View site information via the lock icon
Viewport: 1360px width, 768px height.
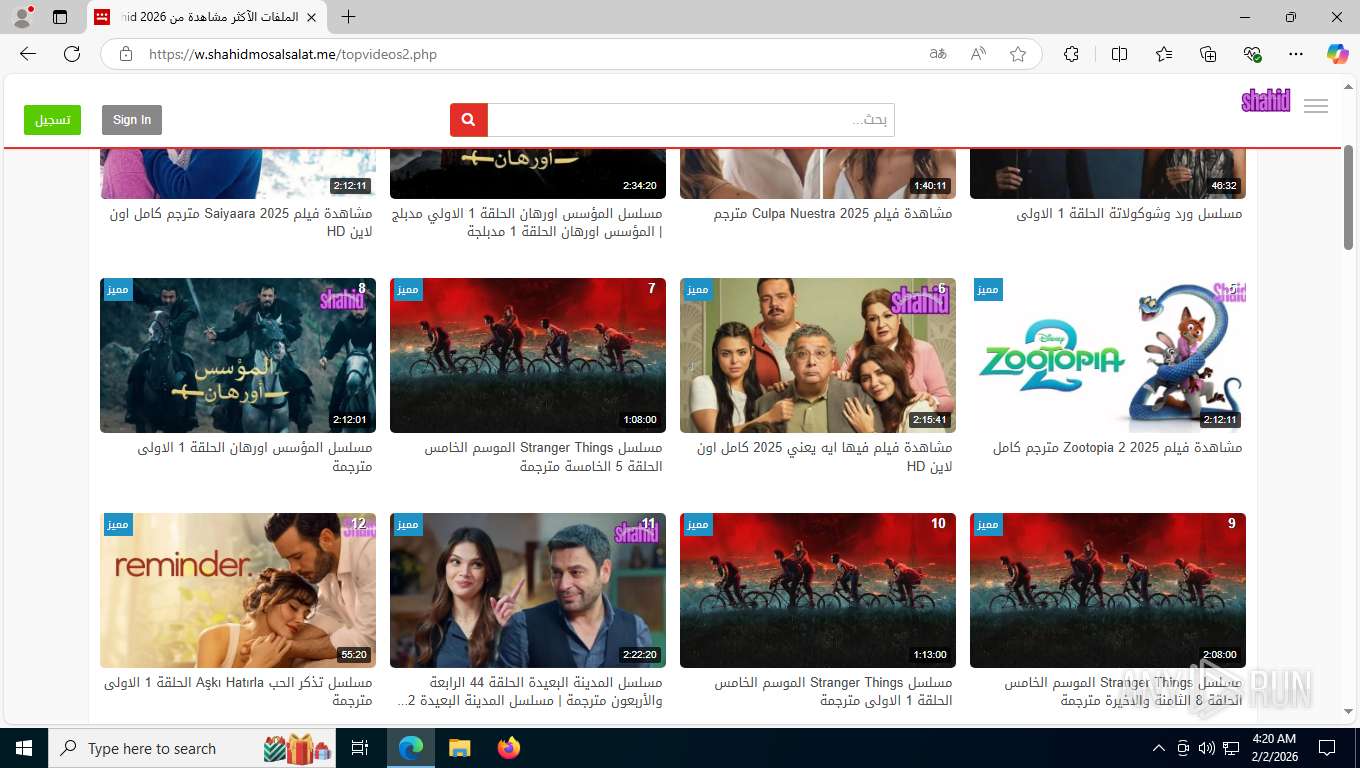(x=125, y=54)
